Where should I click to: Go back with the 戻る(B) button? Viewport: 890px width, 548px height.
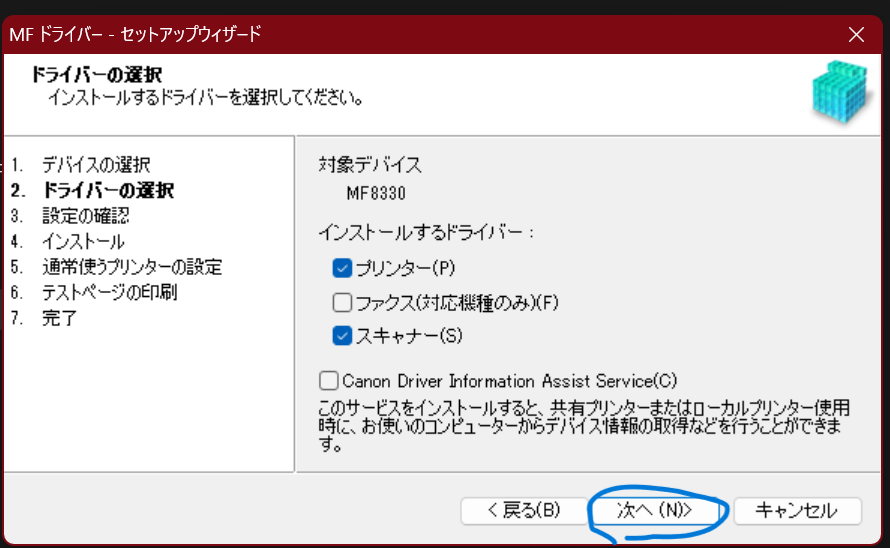click(x=523, y=510)
